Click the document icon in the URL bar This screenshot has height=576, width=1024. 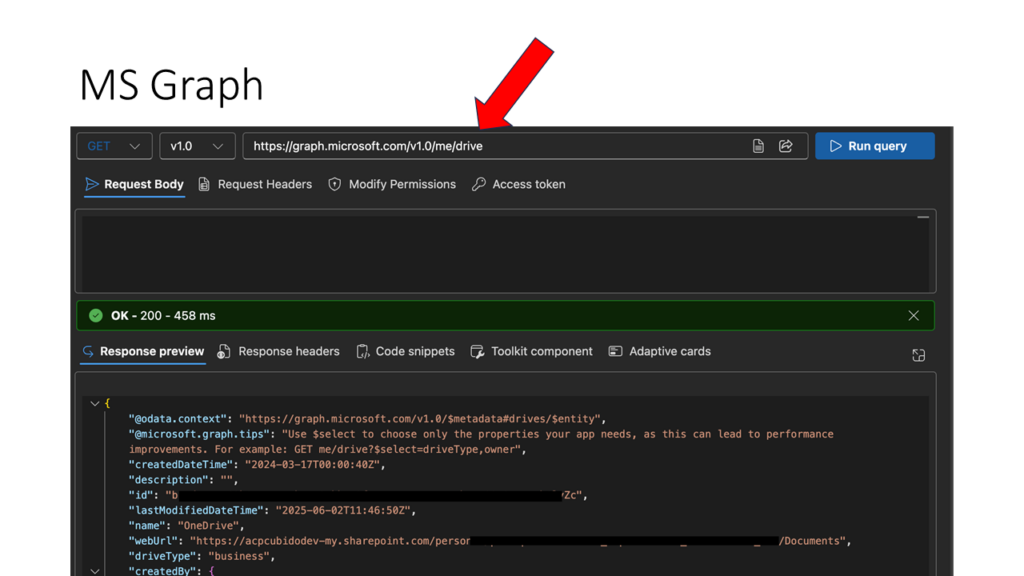[x=758, y=146]
